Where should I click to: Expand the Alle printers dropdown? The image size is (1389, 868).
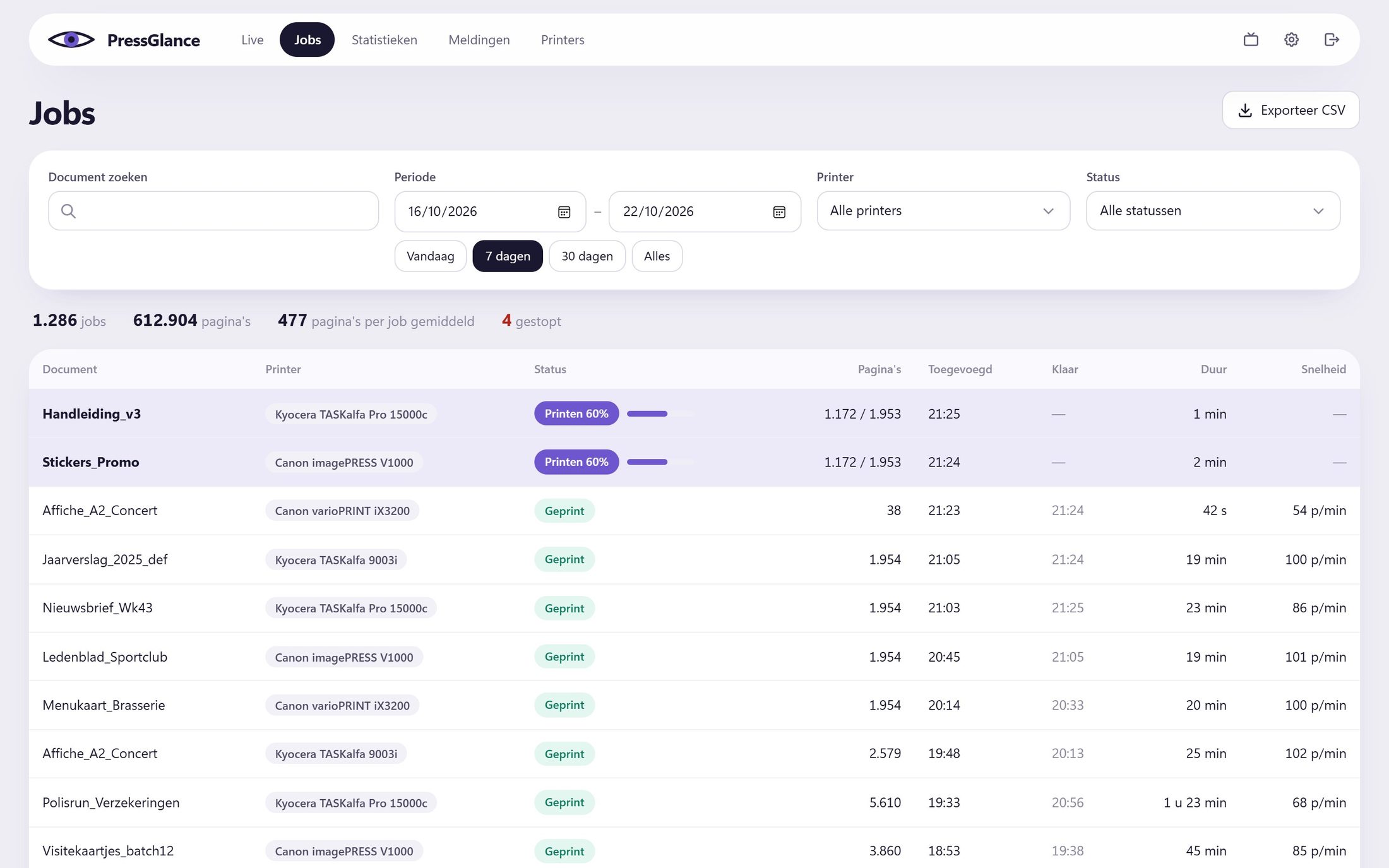point(943,211)
